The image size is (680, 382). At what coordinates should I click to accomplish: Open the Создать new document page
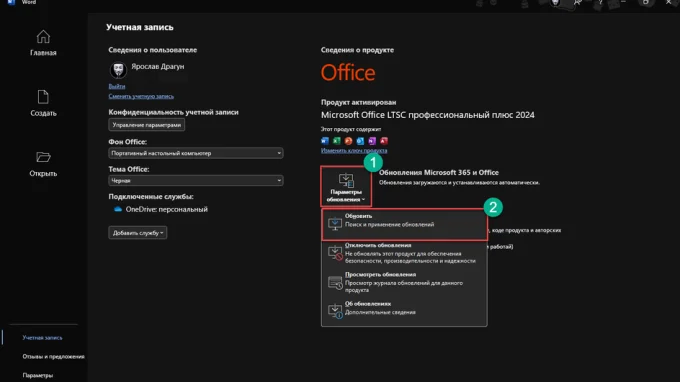pos(43,103)
